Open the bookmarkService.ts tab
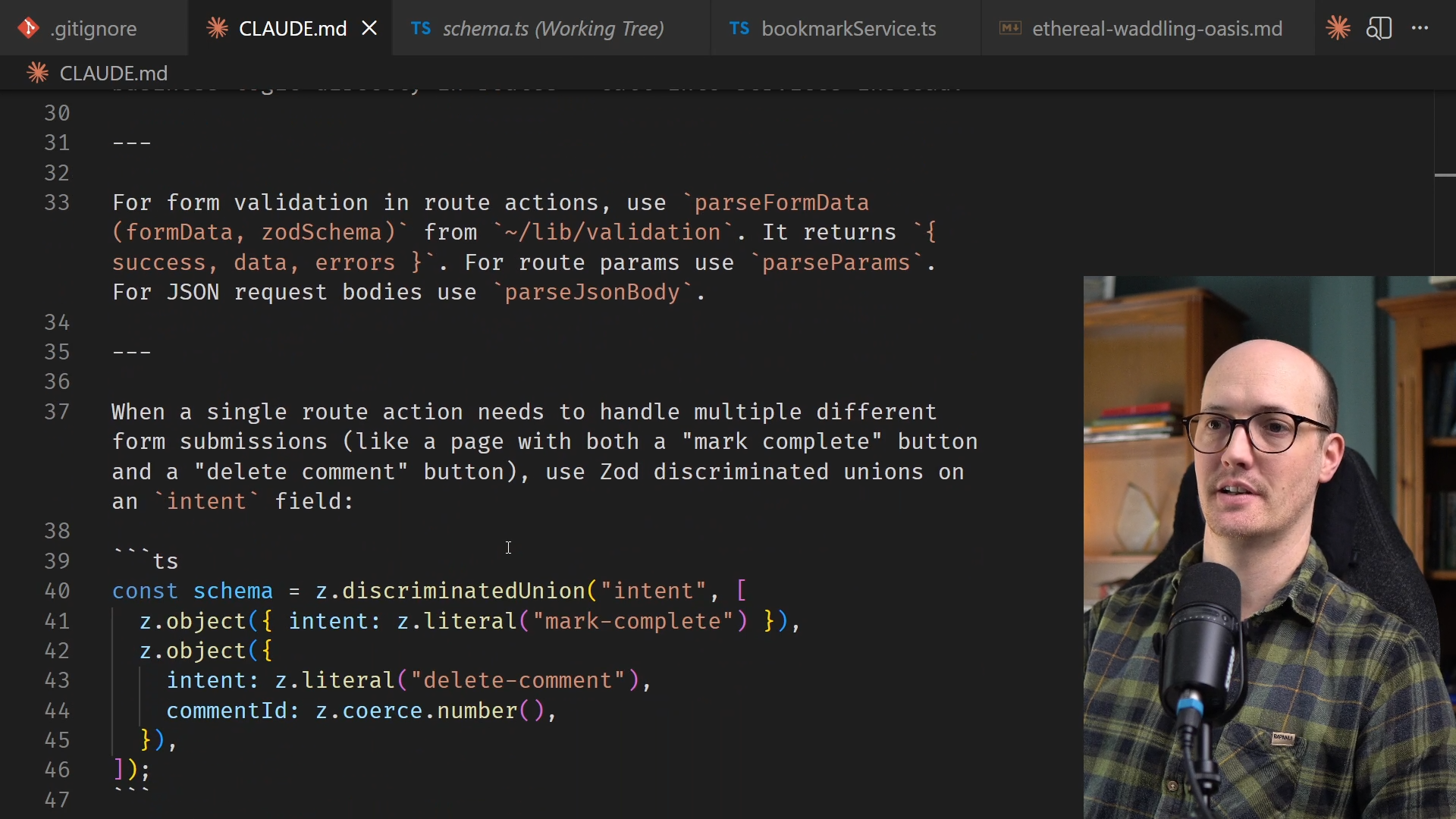This screenshot has height=819, width=1456. click(846, 28)
